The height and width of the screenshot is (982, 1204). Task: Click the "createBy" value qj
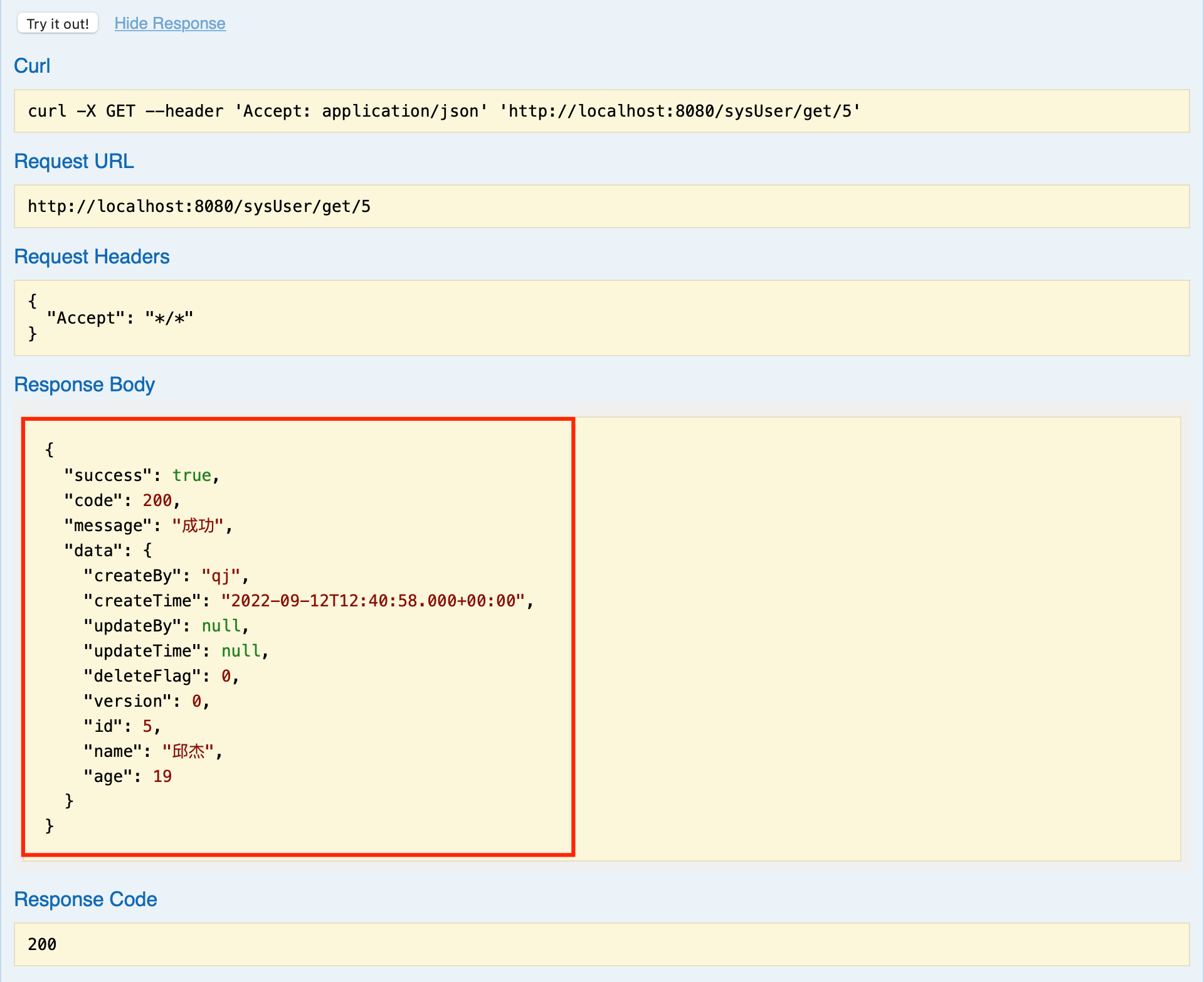tap(221, 576)
